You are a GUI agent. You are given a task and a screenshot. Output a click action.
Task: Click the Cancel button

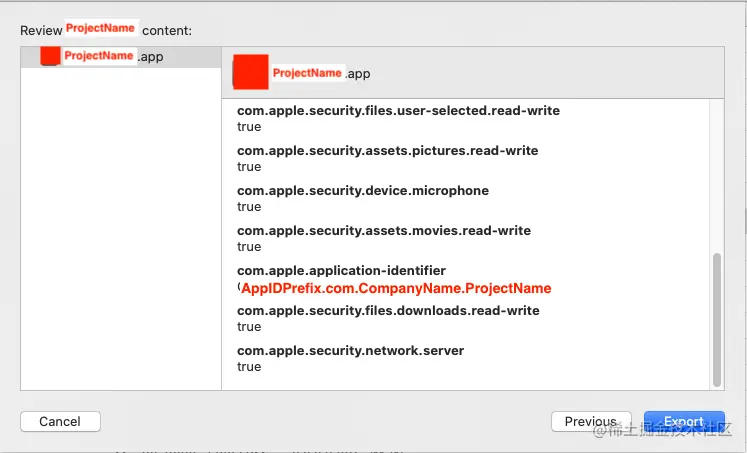pos(61,422)
